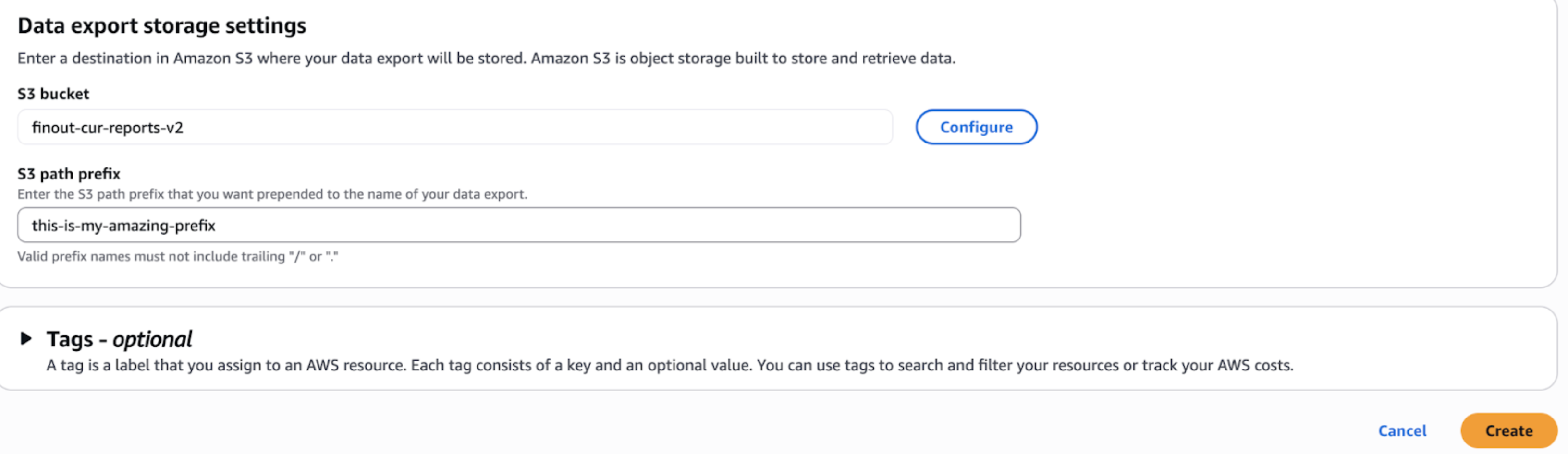Screen dimensions: 1568x454
Task: Place cursor in 'this-is-my-amazing-prefix' text
Action: click(x=123, y=226)
